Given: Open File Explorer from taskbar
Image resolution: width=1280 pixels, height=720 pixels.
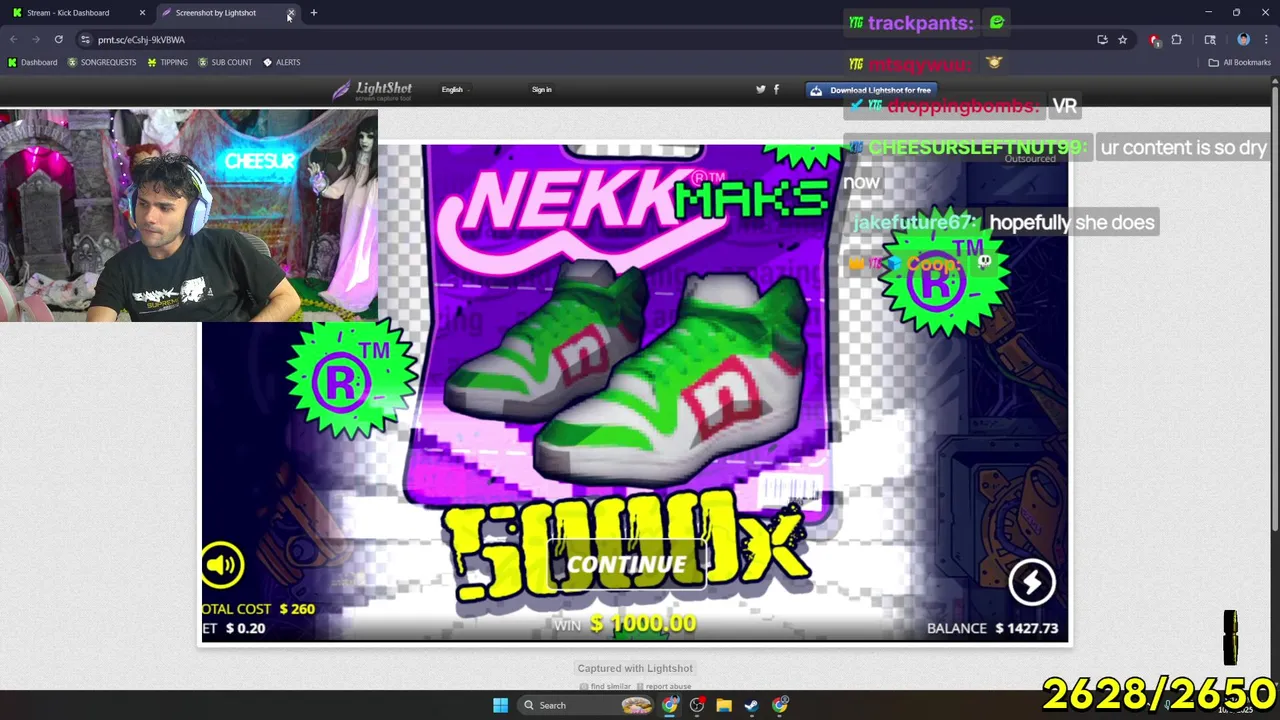Looking at the screenshot, I should (724, 705).
